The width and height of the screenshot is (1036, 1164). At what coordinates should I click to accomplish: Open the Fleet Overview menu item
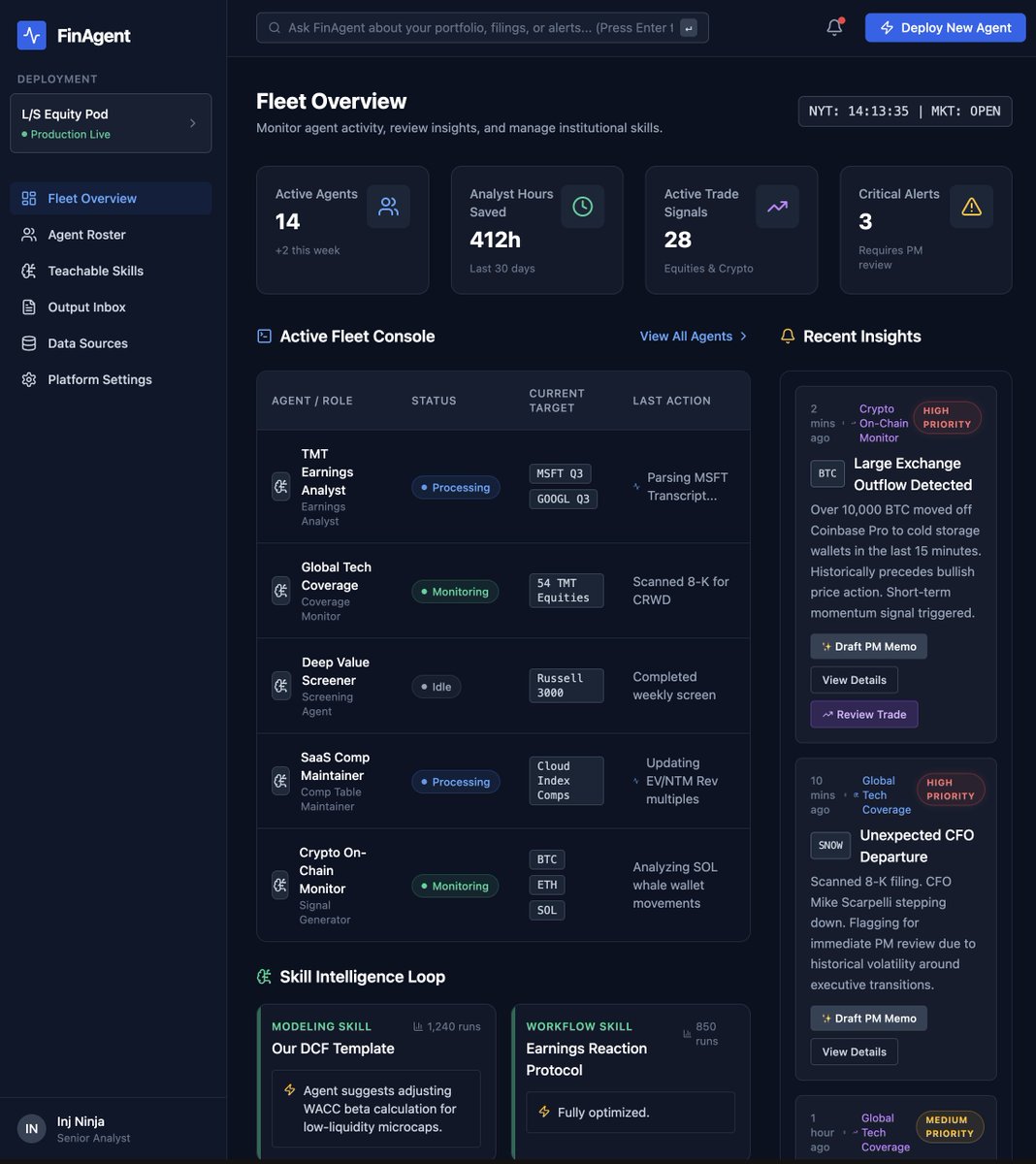pos(111,198)
